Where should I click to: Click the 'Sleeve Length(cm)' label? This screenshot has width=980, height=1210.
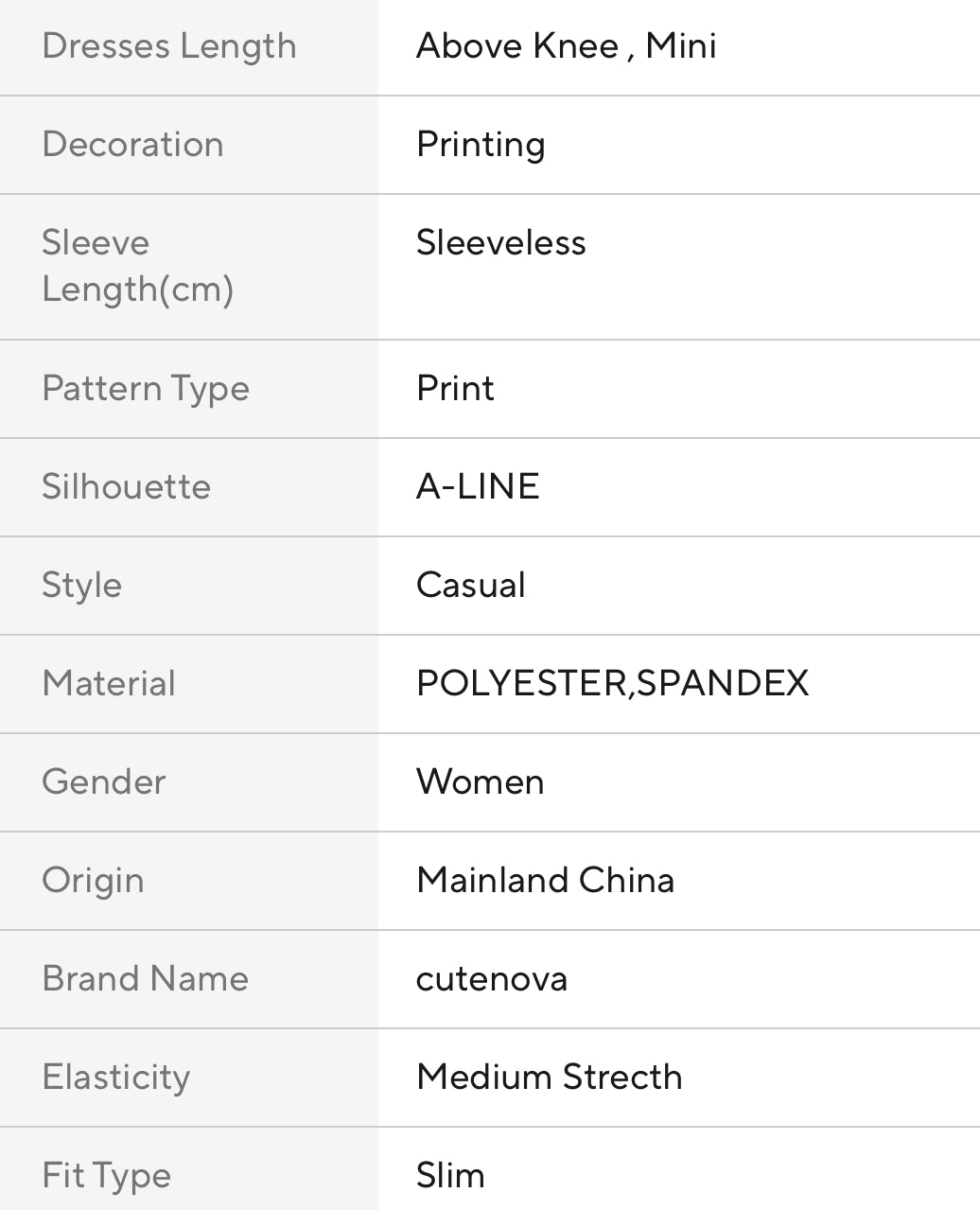138,266
